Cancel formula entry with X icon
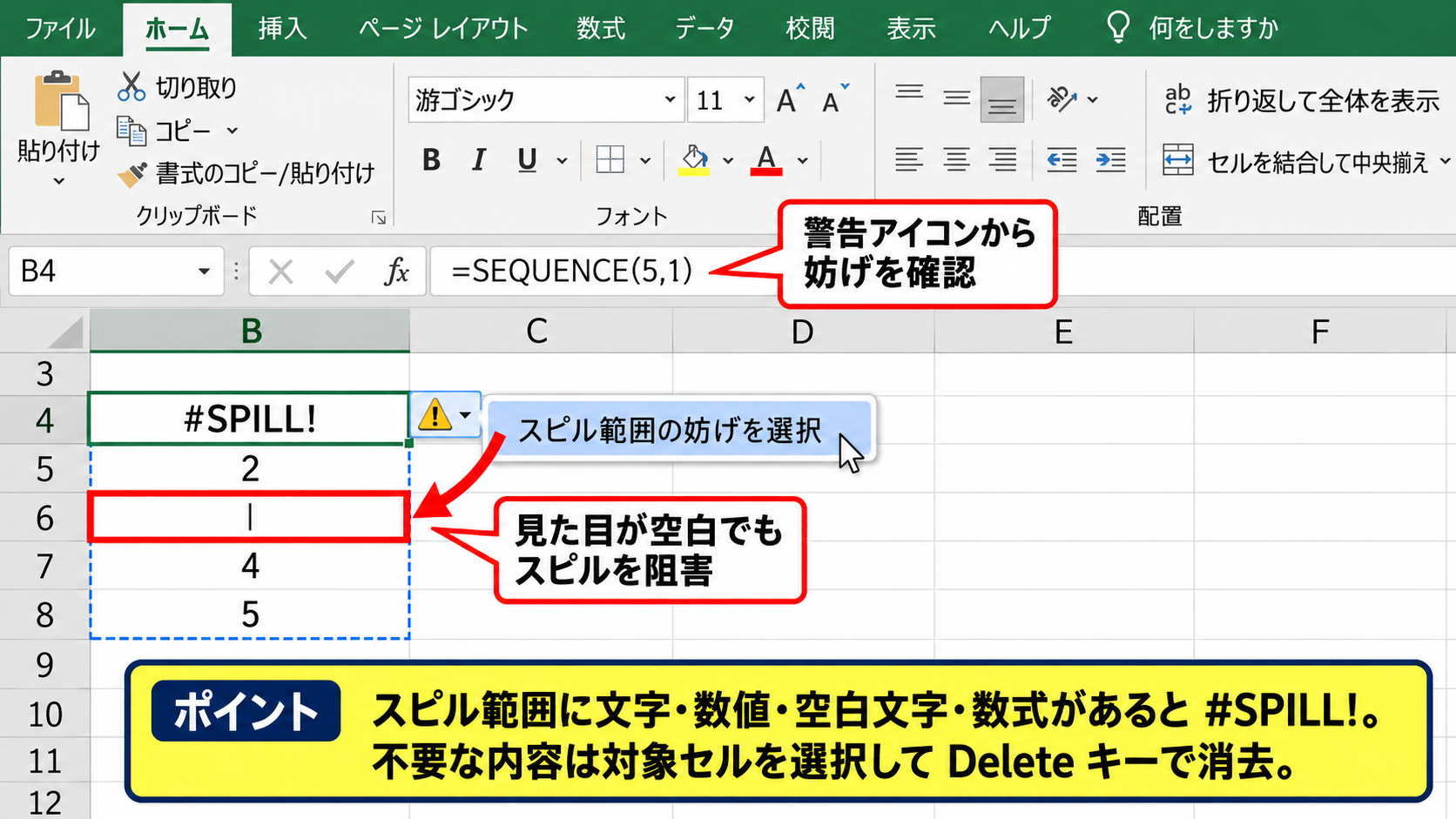The image size is (1456, 819). tap(280, 272)
